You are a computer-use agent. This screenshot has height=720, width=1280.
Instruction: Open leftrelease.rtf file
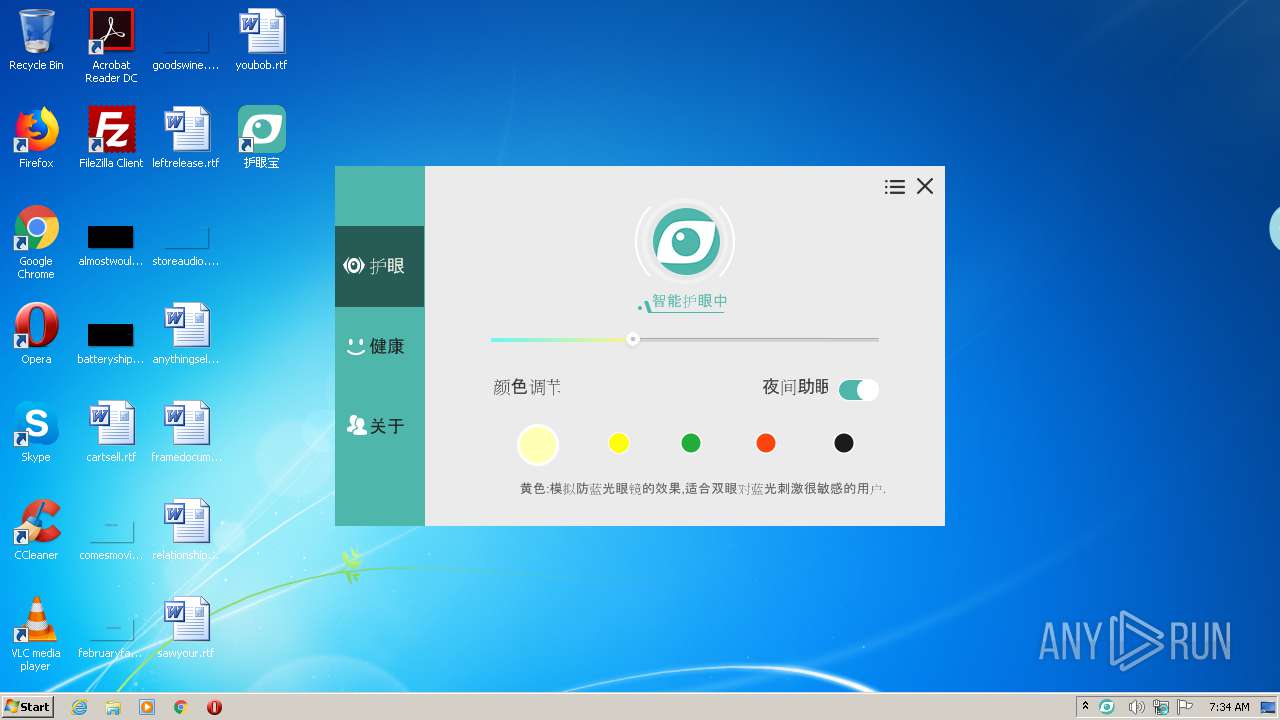click(x=186, y=138)
